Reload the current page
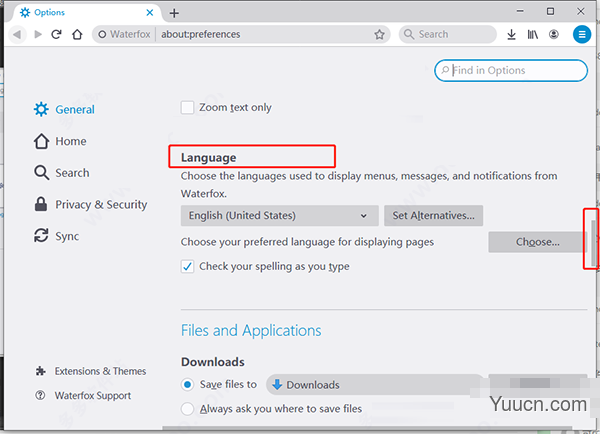The width and height of the screenshot is (600, 434). [57, 34]
